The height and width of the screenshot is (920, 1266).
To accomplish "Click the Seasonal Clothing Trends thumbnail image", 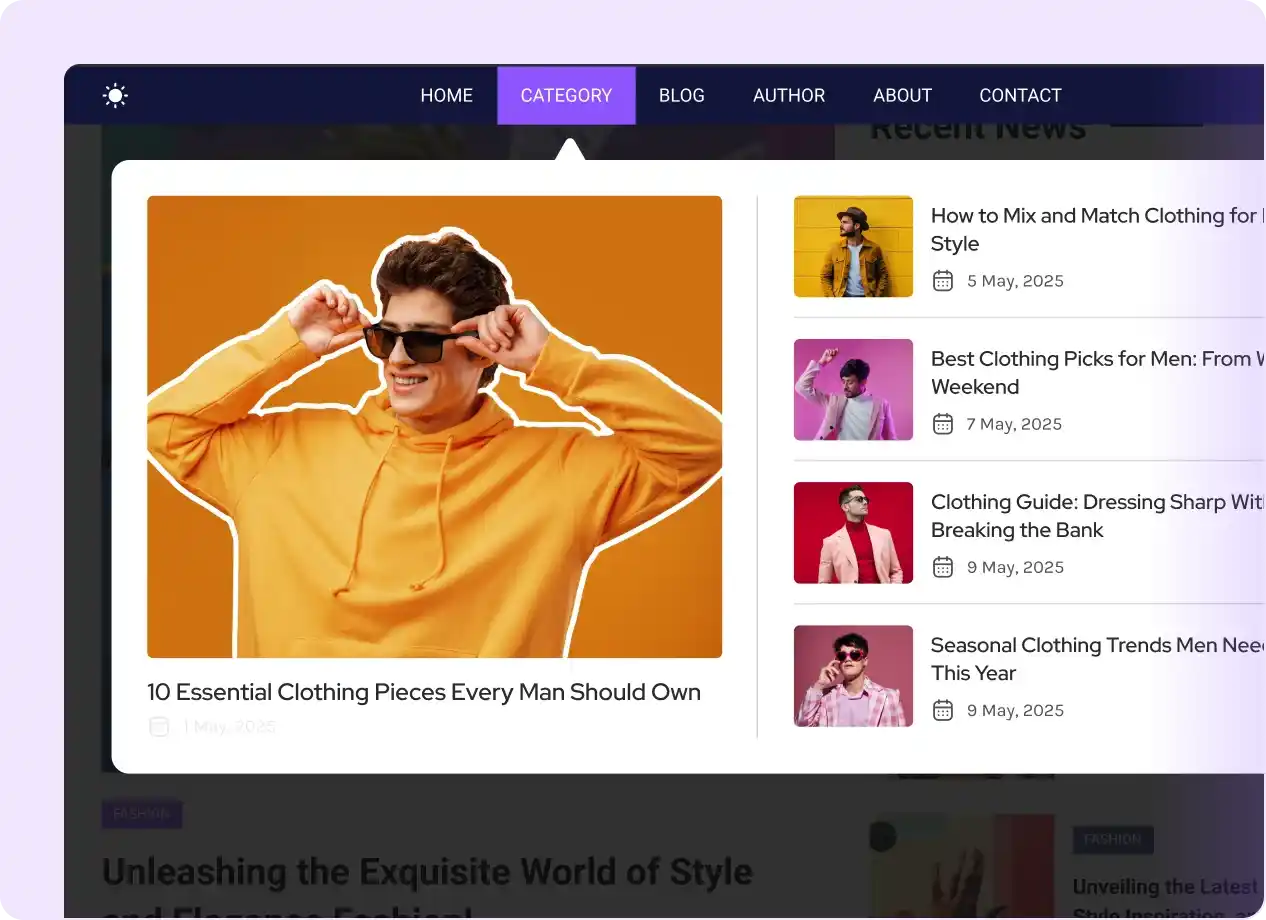I will coord(853,675).
